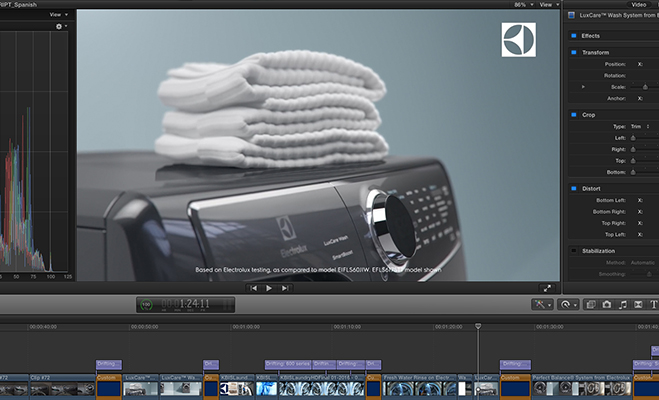Enable the Stabilization checkbox
The image size is (659, 400).
click(574, 250)
